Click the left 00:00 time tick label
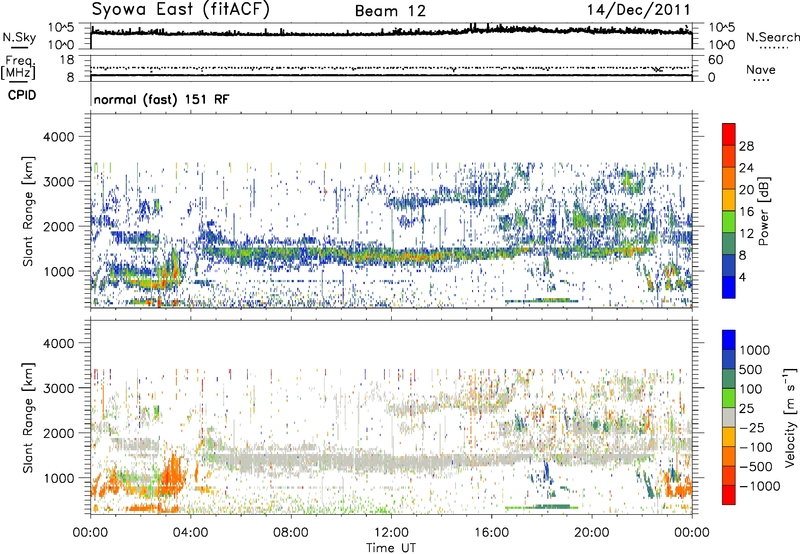Screen dimensions: 800x554 point(91,533)
